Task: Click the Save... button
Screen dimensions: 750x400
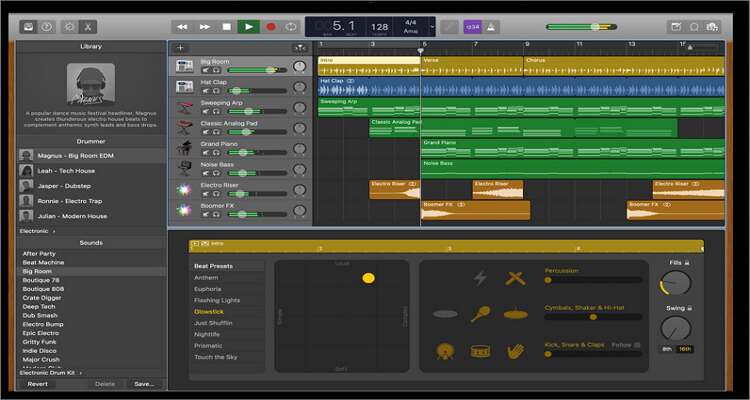Action: point(144,384)
